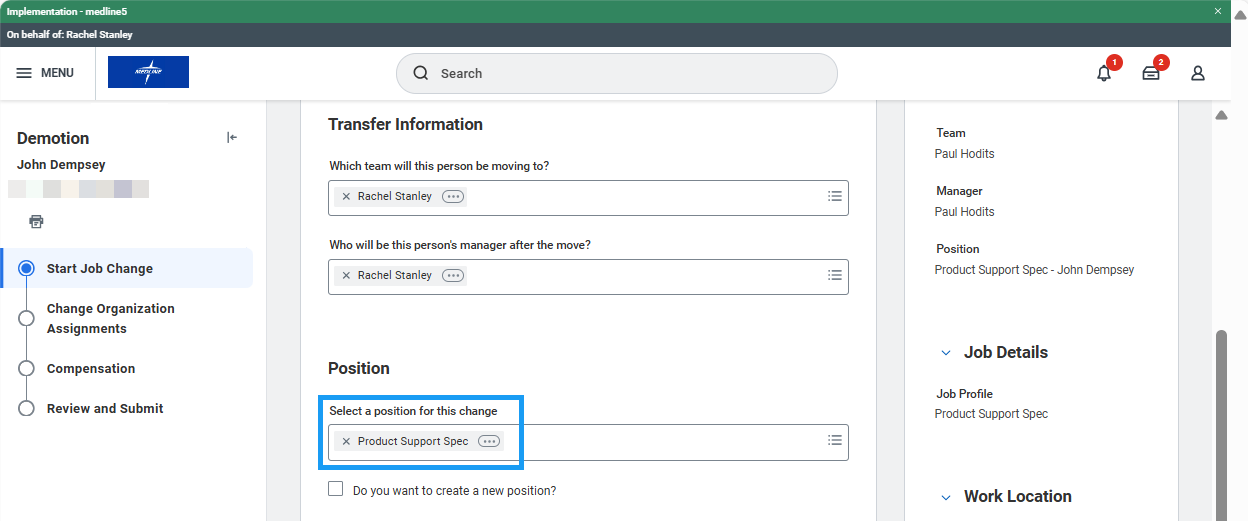Open the notifications bell icon

(1104, 73)
